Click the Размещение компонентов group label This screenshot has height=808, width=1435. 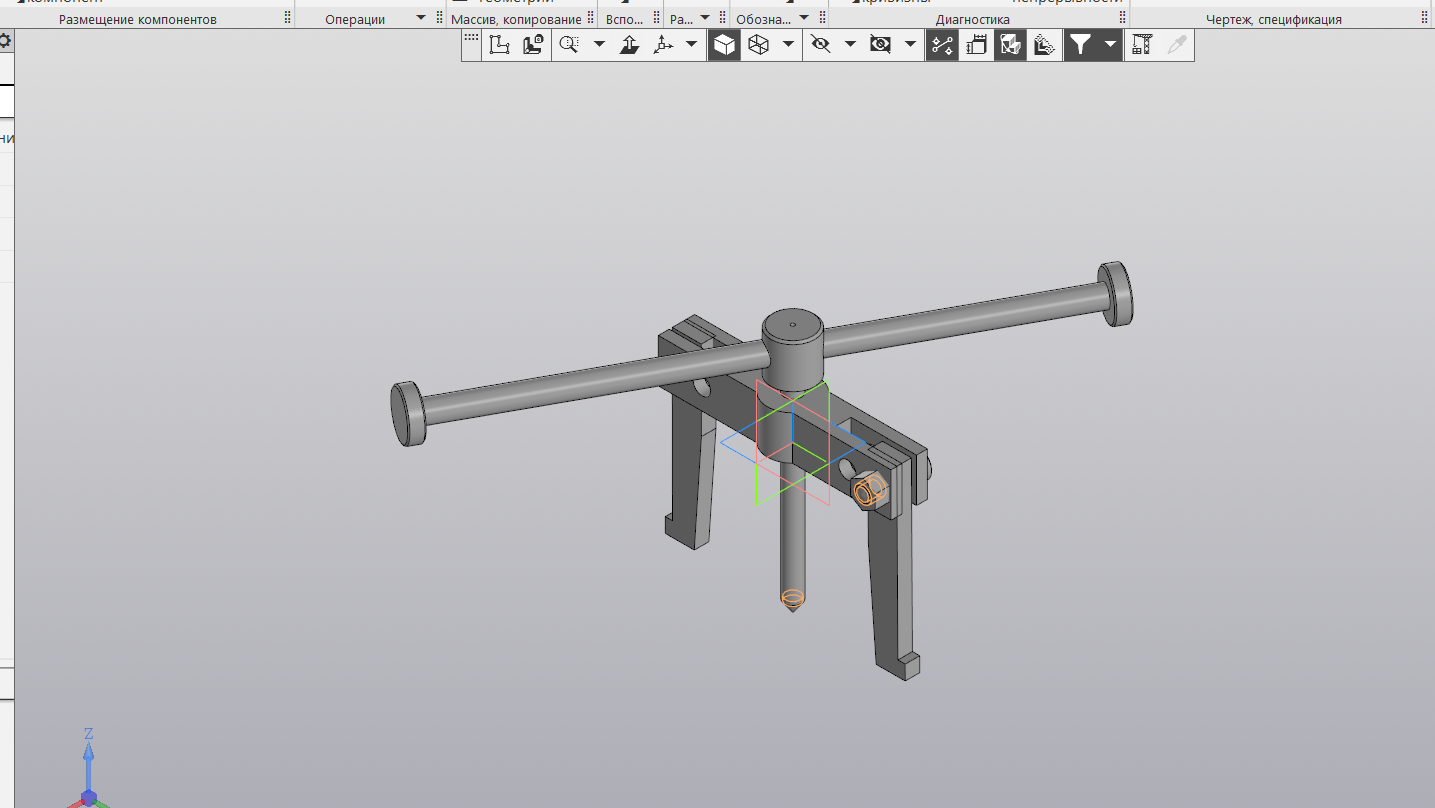[138, 19]
